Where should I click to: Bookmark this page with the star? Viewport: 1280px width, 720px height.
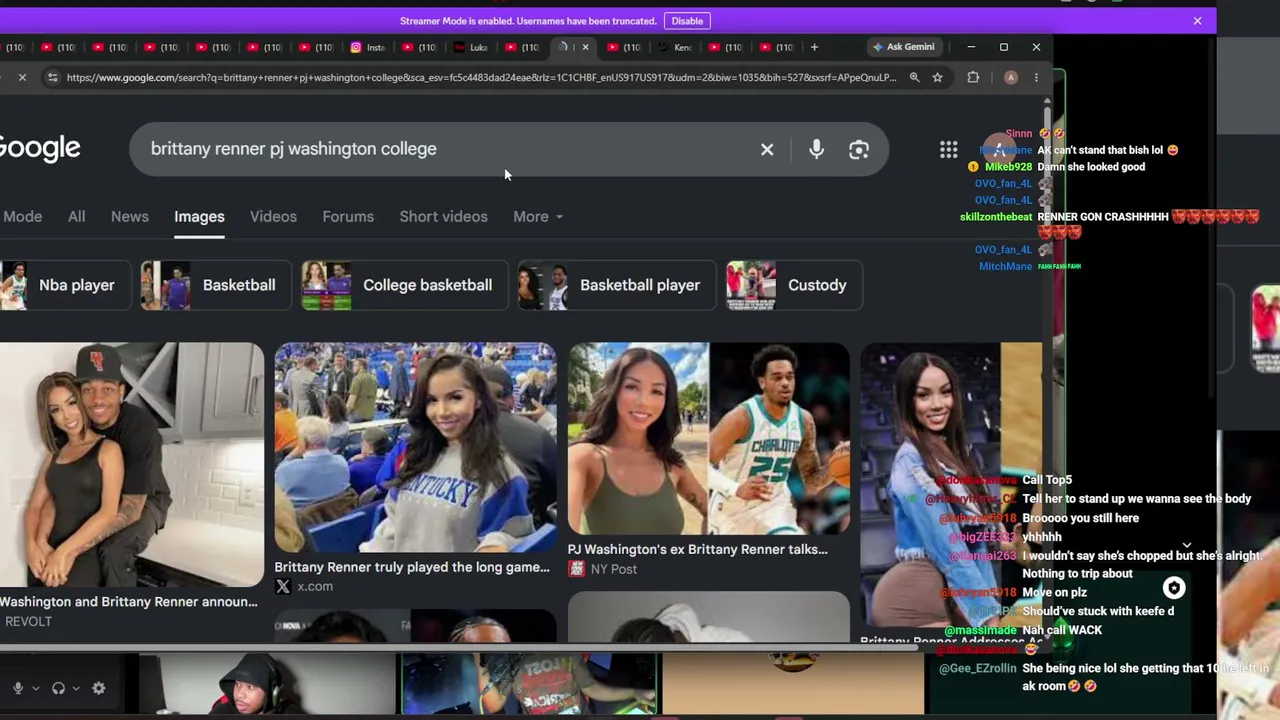937,77
